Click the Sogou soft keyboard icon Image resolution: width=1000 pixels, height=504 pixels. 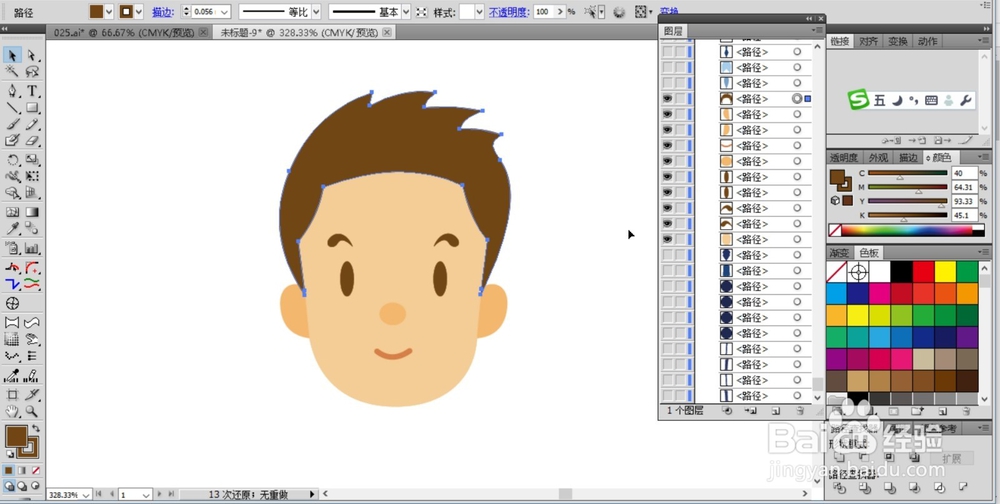(931, 100)
